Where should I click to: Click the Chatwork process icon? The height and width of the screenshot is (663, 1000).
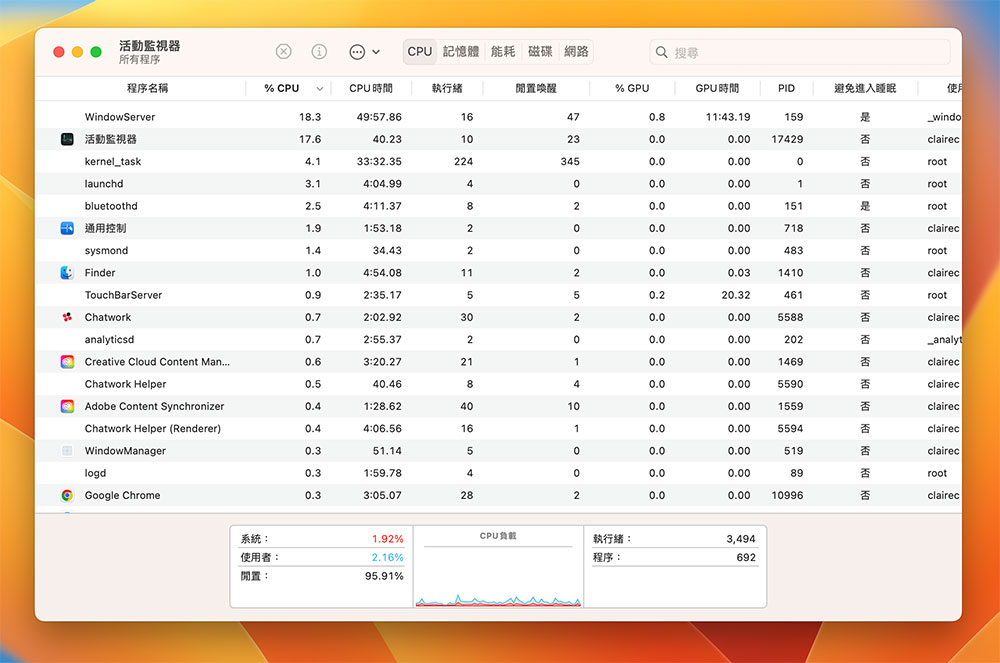(67, 317)
